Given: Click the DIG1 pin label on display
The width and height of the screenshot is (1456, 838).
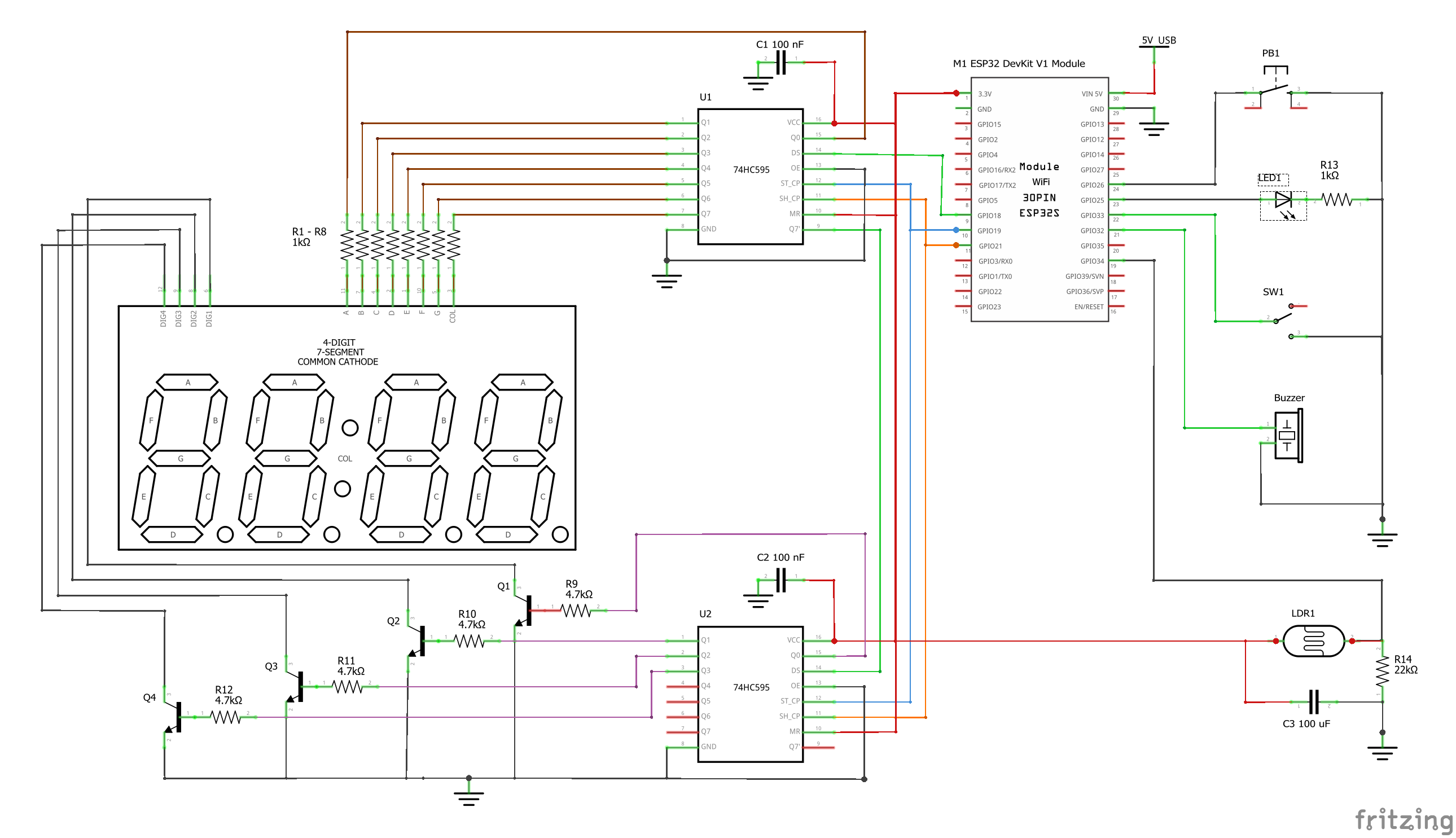Looking at the screenshot, I should point(209,319).
